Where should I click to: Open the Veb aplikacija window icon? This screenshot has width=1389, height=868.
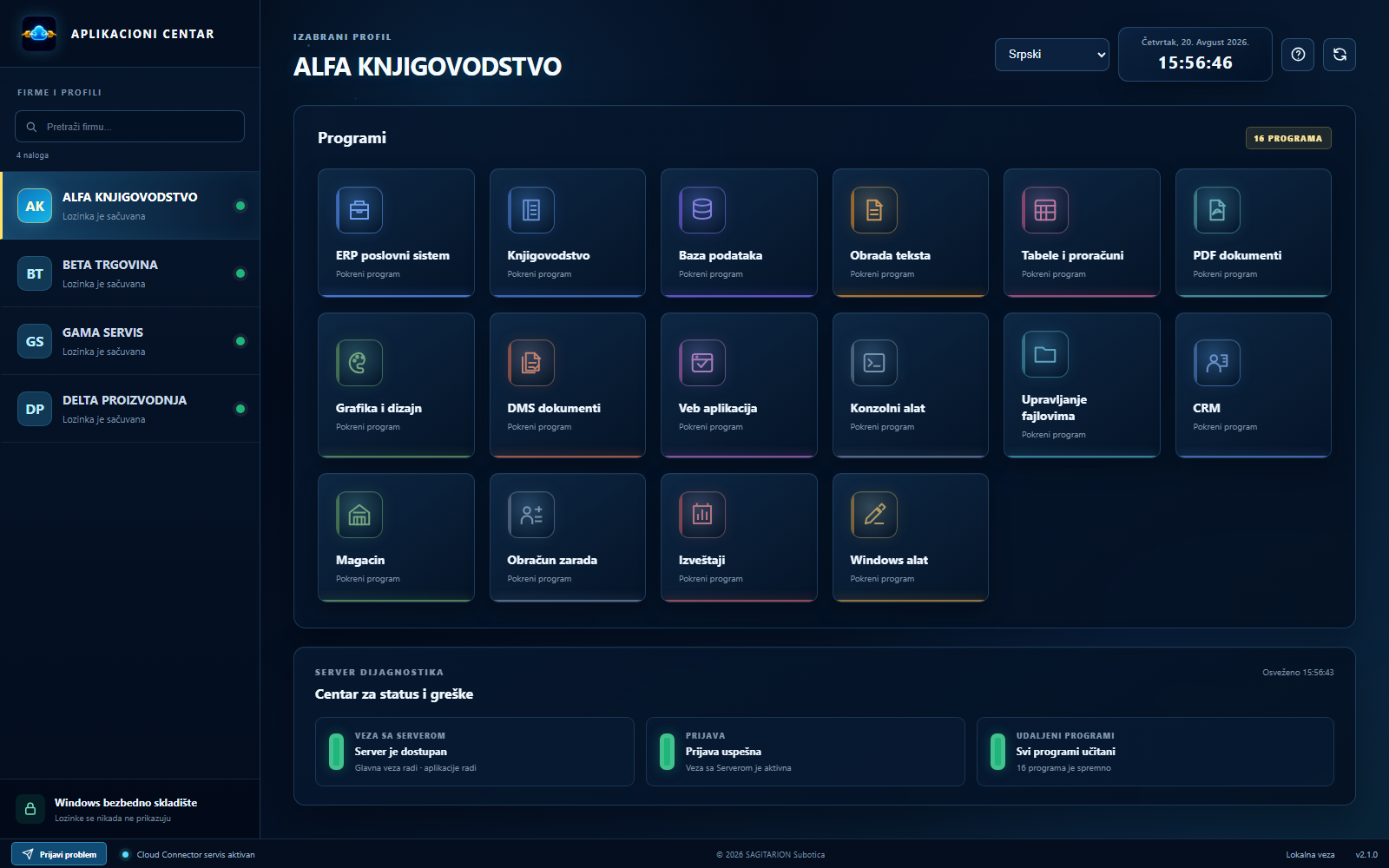point(702,363)
